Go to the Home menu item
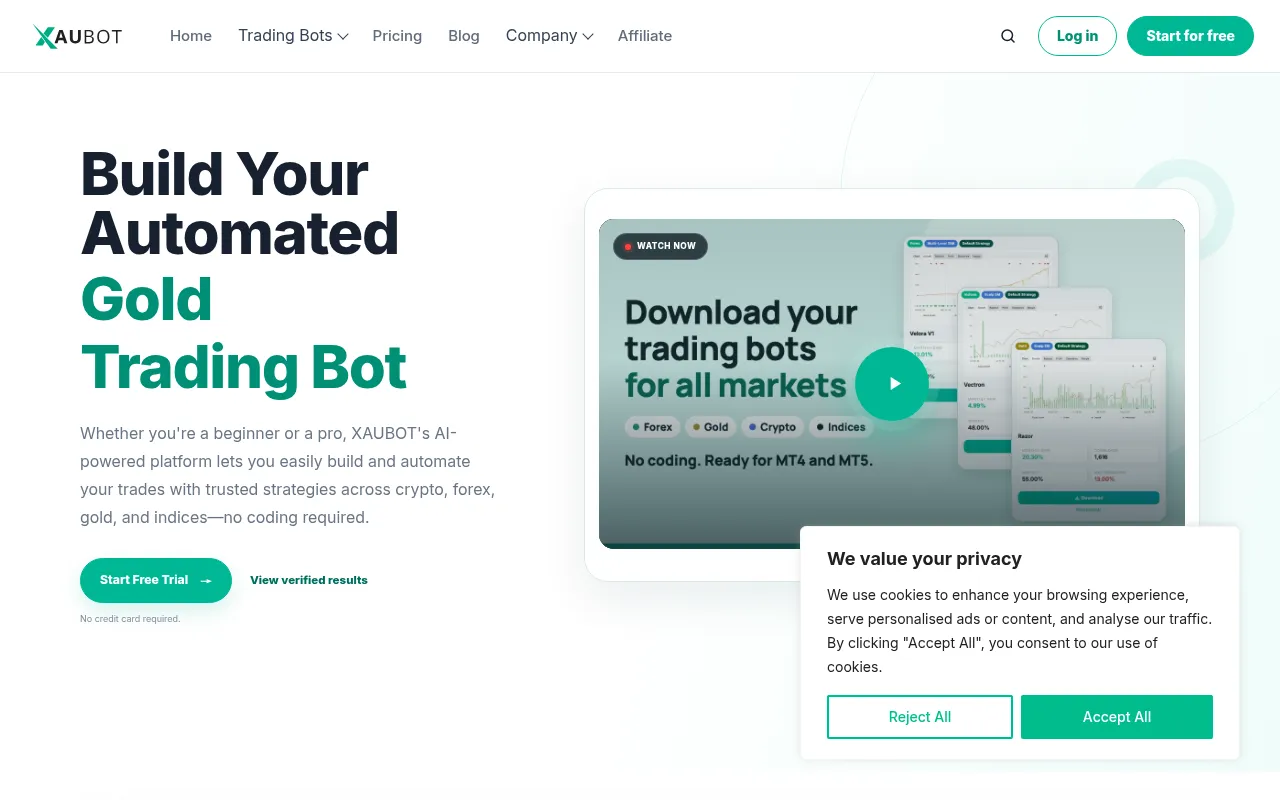 pyautogui.click(x=191, y=36)
